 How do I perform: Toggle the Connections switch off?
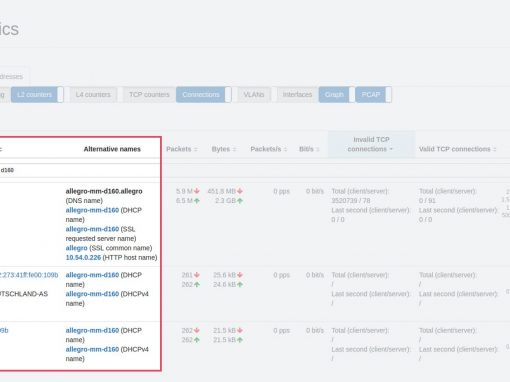203,95
